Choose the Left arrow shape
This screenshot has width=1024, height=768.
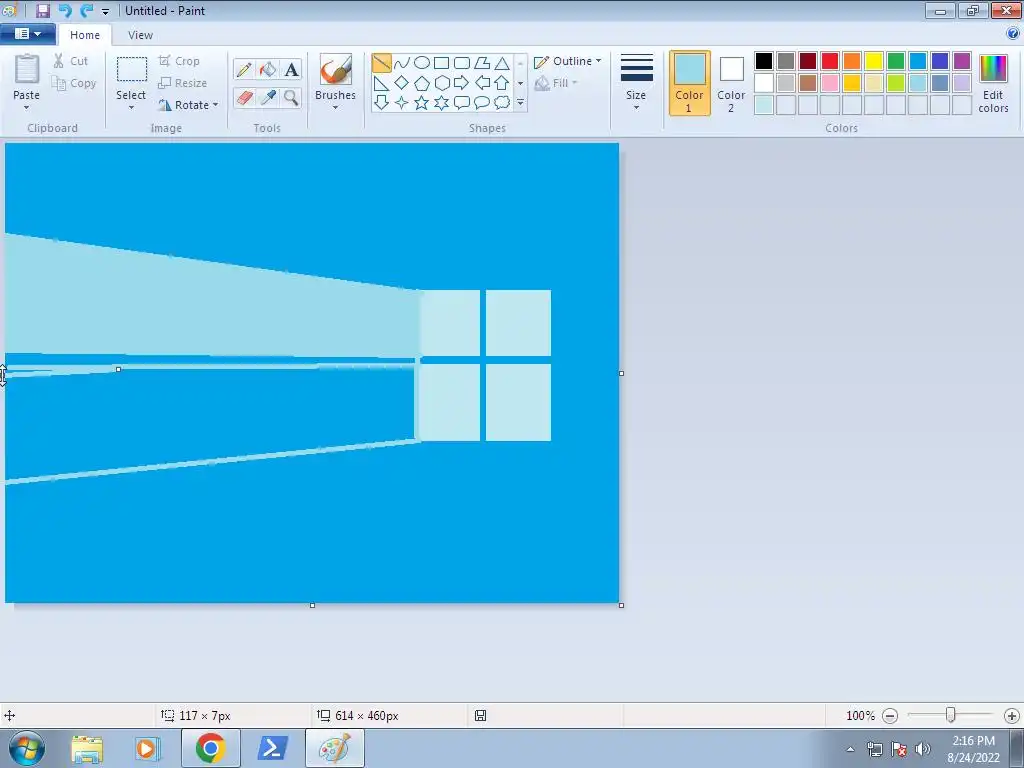(482, 83)
